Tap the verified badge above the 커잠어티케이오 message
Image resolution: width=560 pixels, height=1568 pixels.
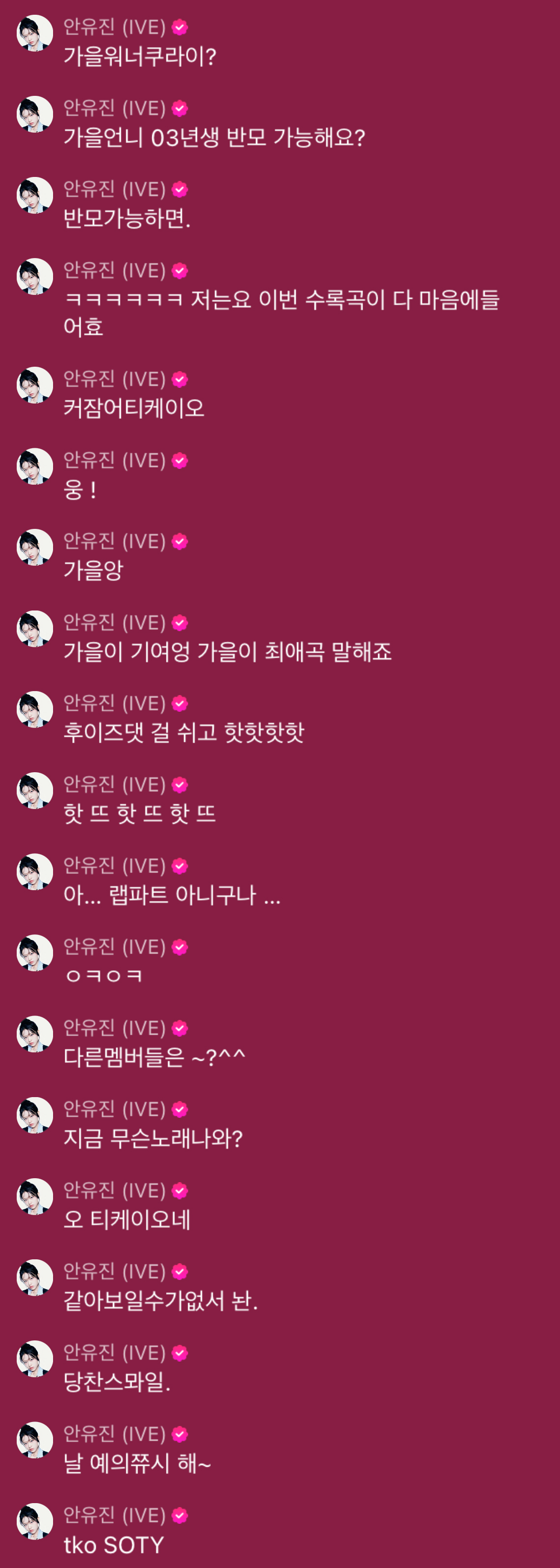click(x=180, y=379)
